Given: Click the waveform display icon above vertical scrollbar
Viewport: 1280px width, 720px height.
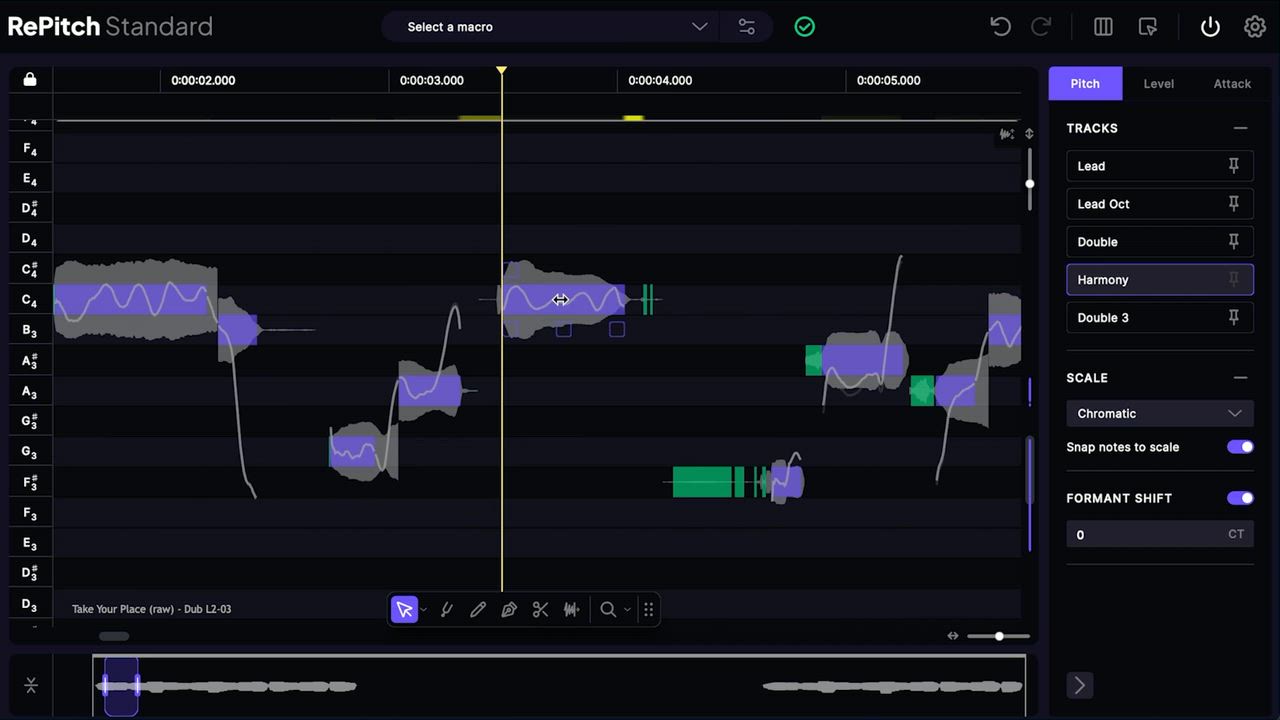Looking at the screenshot, I should point(1007,134).
